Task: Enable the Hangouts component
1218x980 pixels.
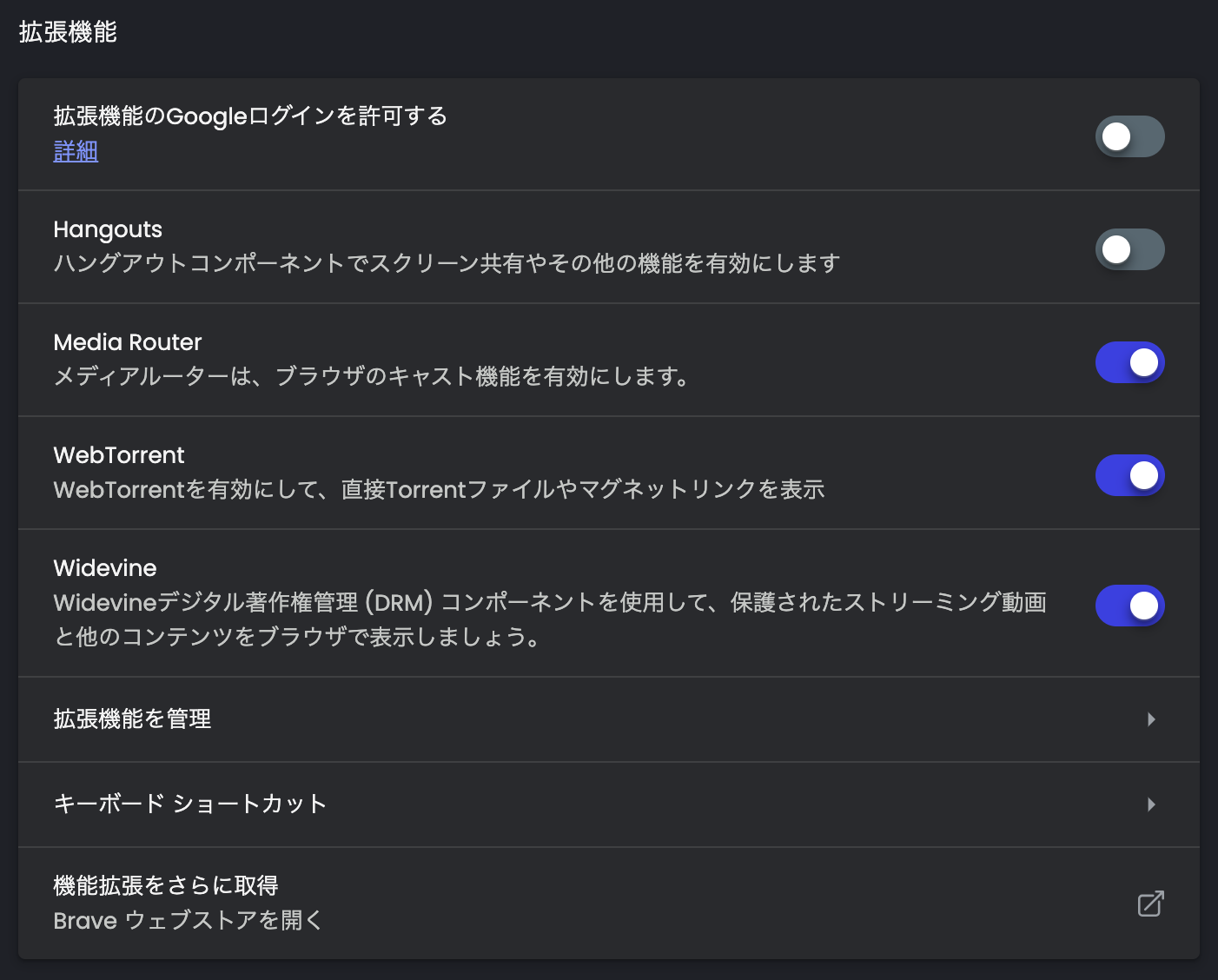Action: click(1129, 249)
